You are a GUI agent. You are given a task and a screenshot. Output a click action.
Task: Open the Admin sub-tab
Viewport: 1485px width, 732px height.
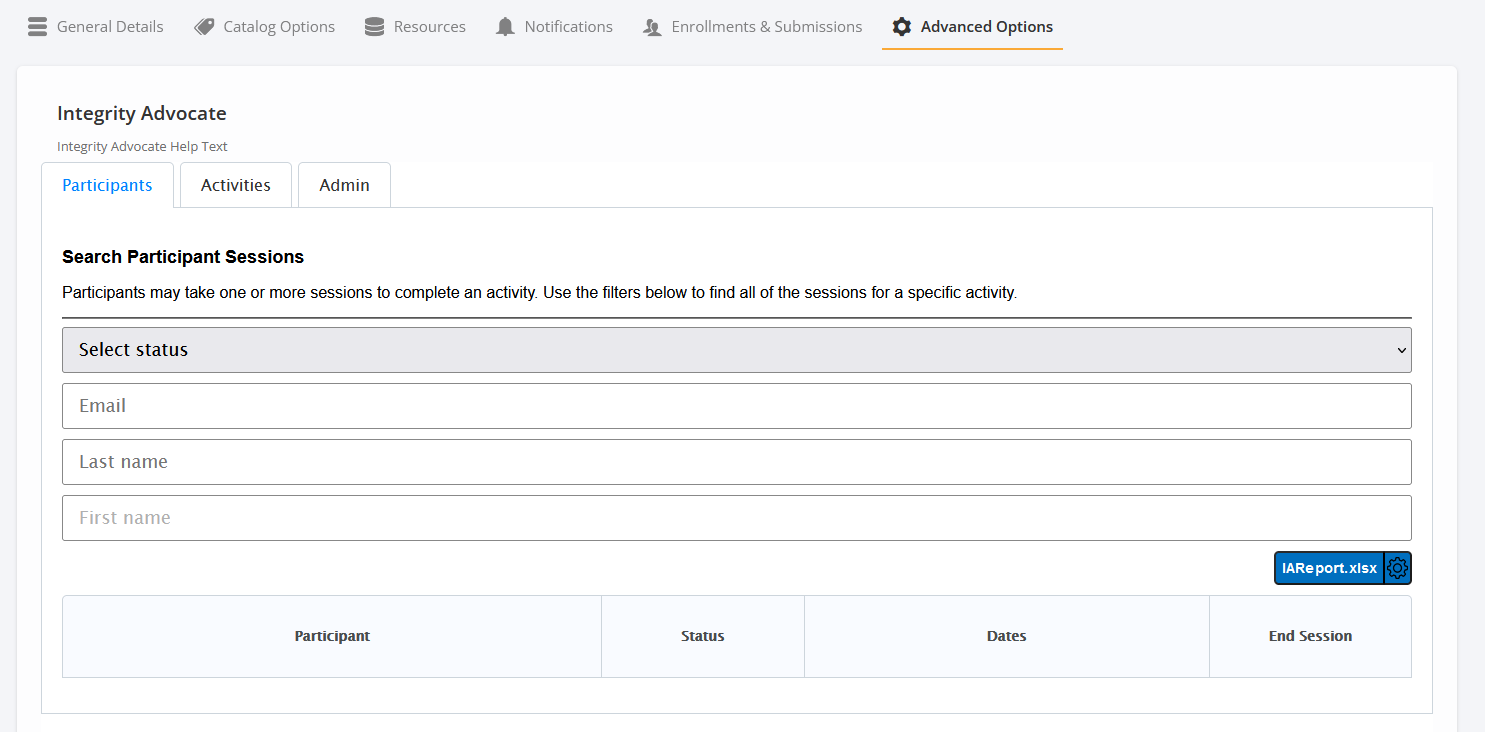(345, 185)
